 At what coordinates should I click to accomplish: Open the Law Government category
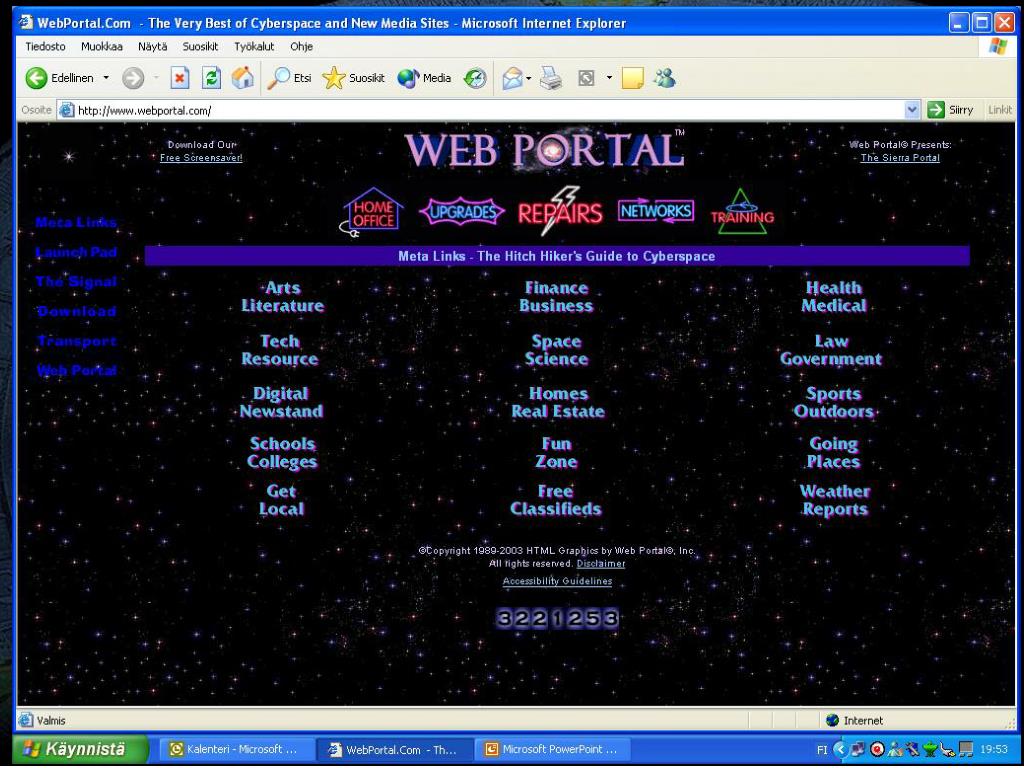point(831,350)
